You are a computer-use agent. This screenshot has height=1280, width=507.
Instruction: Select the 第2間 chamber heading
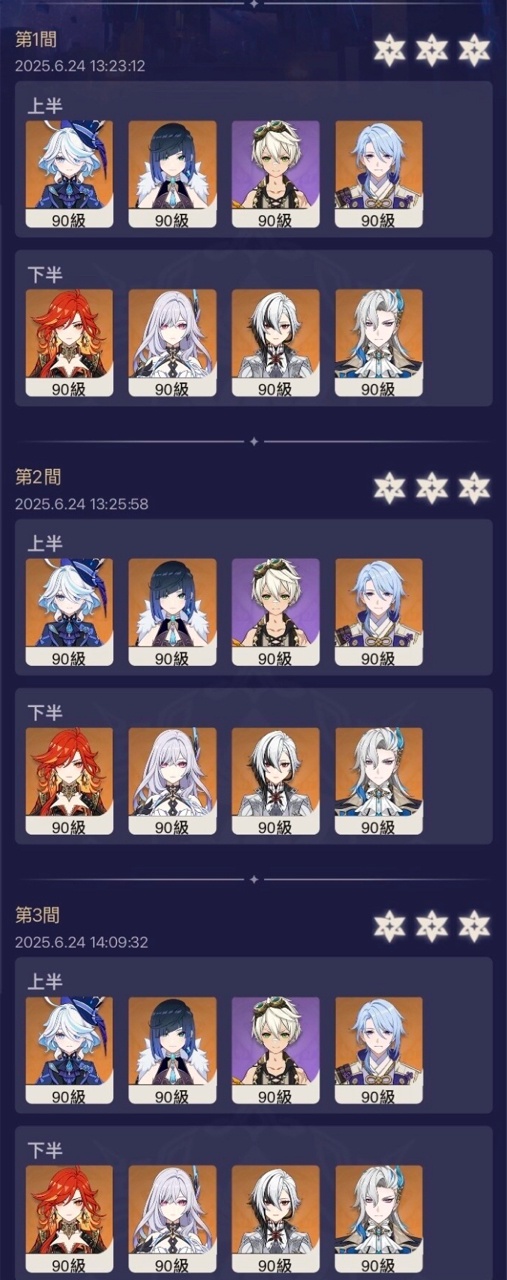[x=38, y=477]
